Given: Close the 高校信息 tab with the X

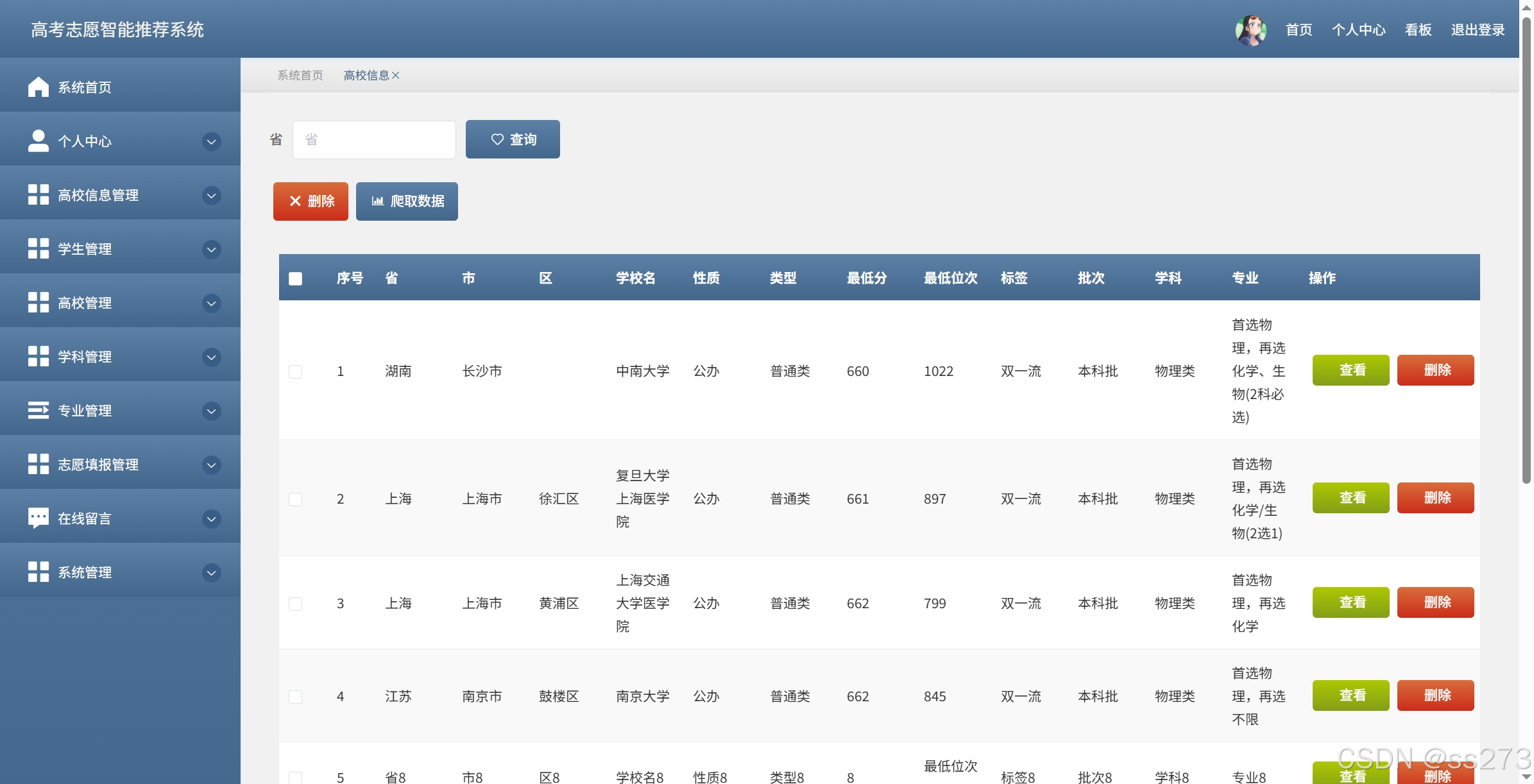Looking at the screenshot, I should (396, 76).
